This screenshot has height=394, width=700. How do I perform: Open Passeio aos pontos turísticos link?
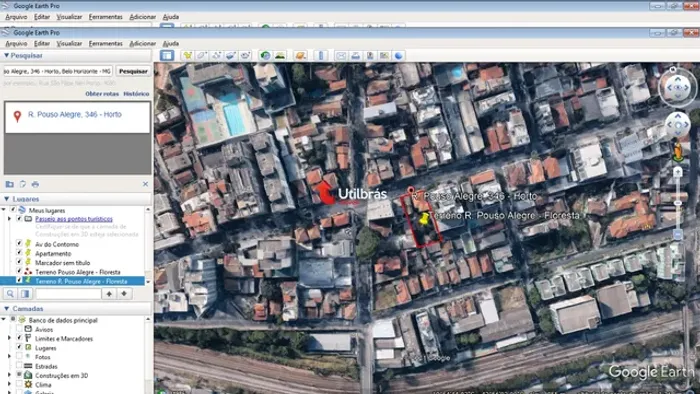74,219
